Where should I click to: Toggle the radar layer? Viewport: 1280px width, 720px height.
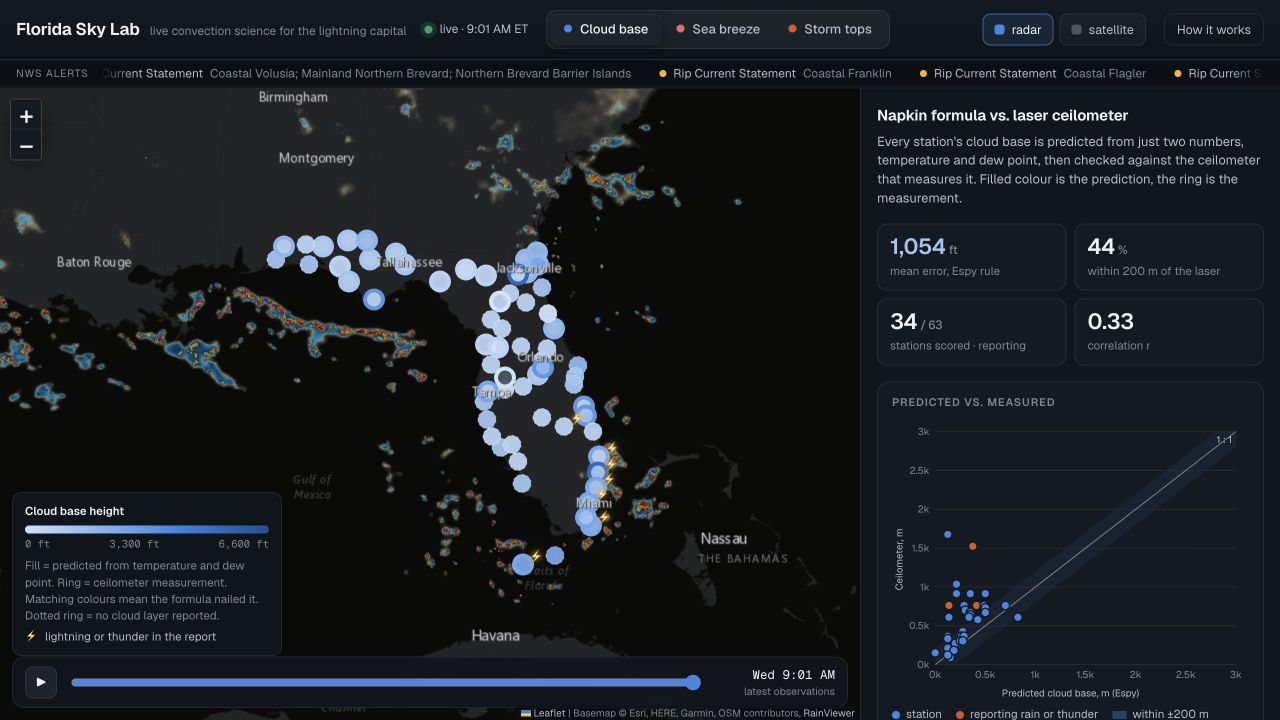[x=1017, y=29]
